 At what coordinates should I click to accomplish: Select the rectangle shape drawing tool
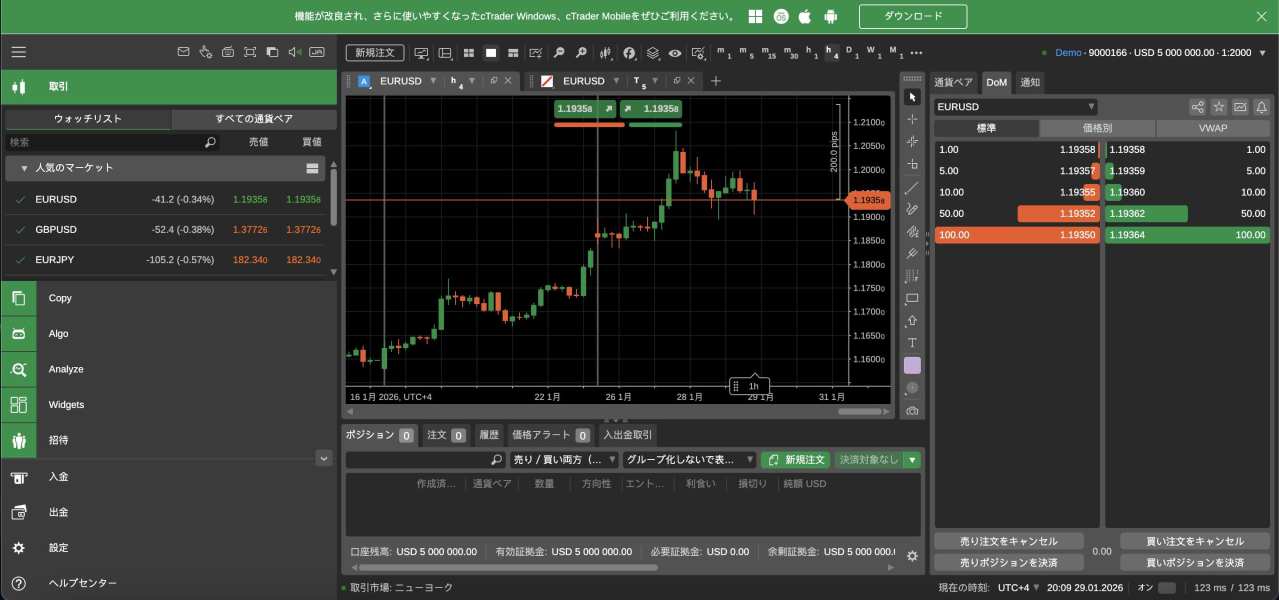click(x=912, y=298)
